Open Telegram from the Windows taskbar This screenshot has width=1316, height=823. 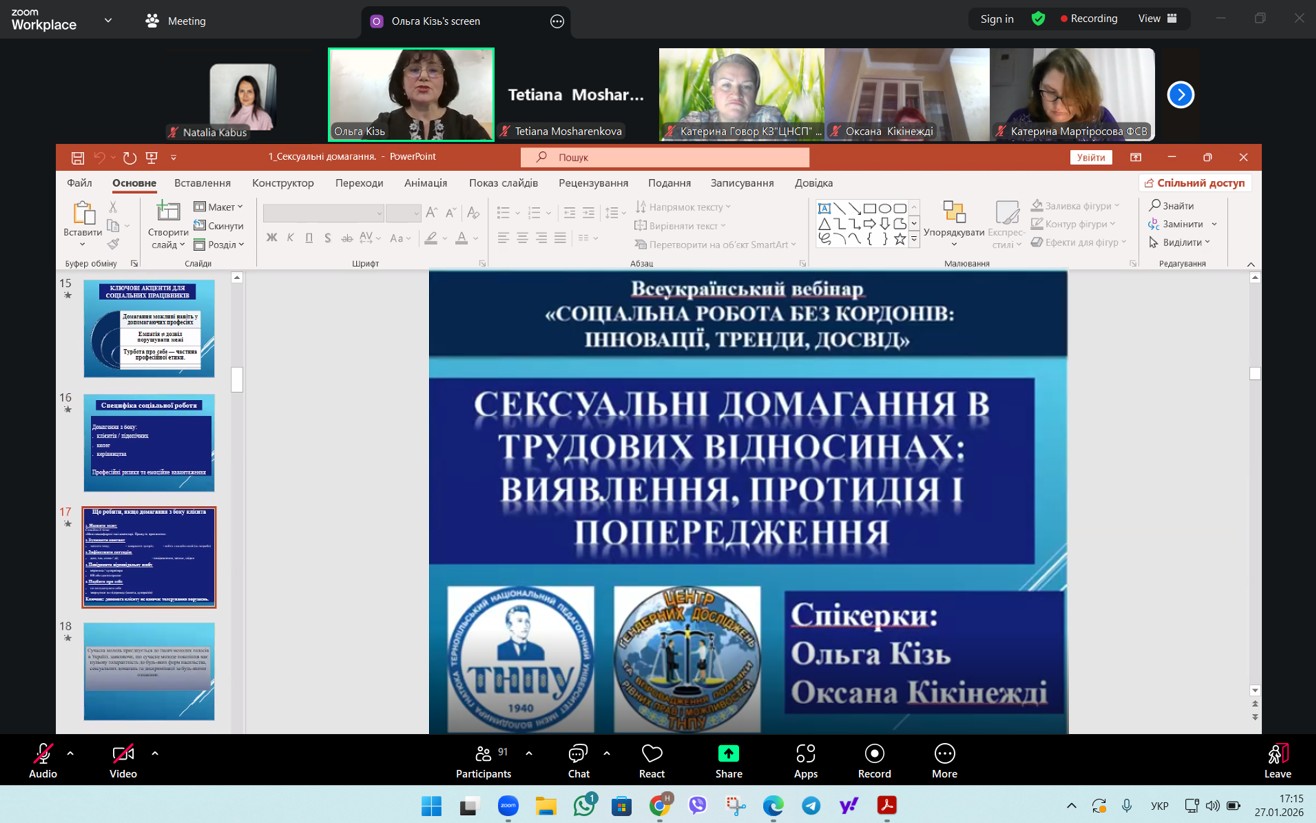811,806
